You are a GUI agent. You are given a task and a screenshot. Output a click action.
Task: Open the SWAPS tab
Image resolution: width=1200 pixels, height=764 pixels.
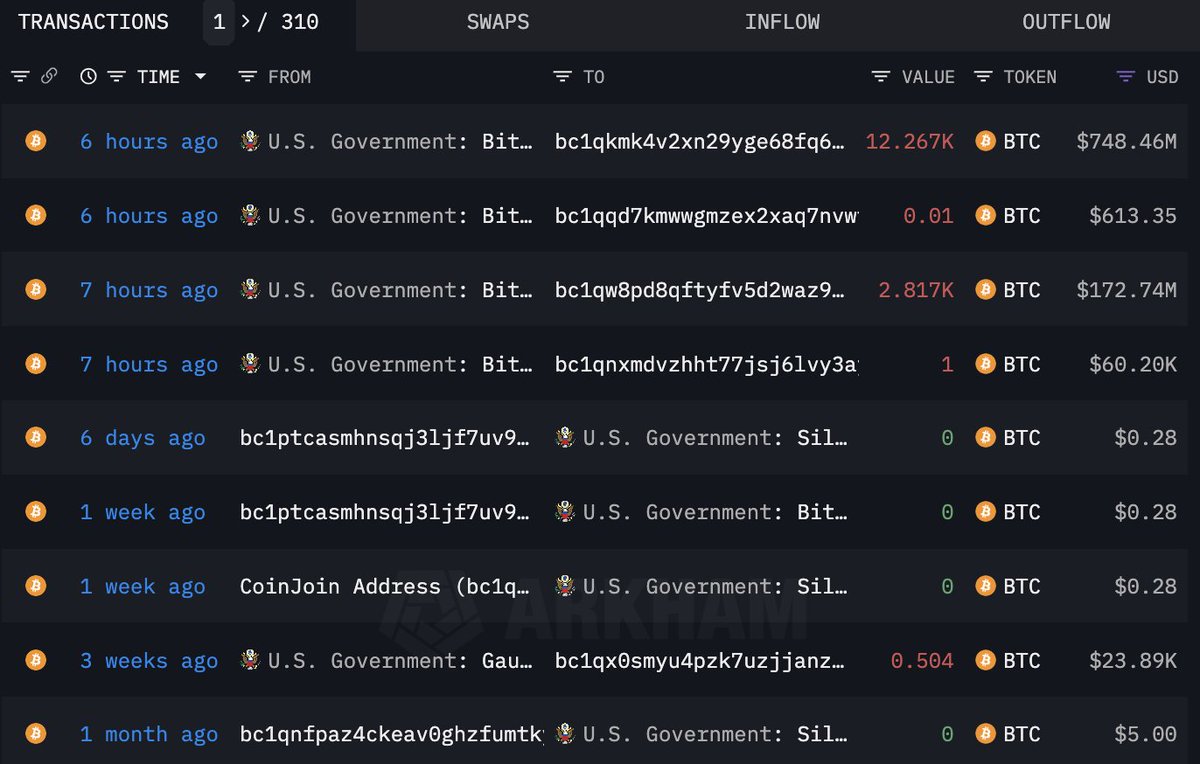tap(498, 22)
